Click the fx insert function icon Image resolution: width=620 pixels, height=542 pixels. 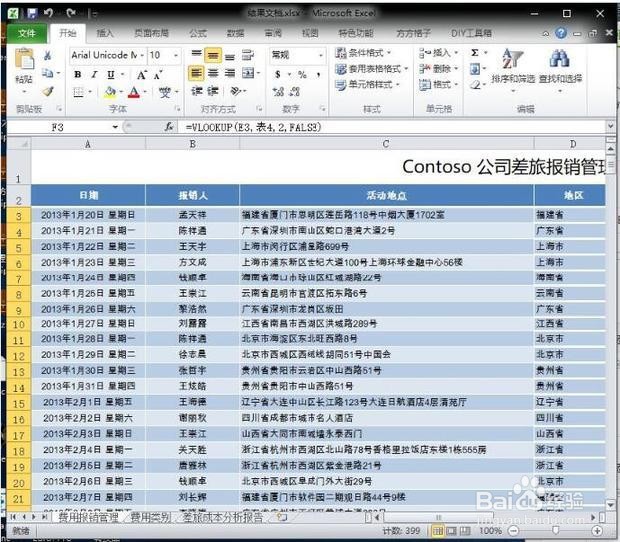(x=169, y=127)
